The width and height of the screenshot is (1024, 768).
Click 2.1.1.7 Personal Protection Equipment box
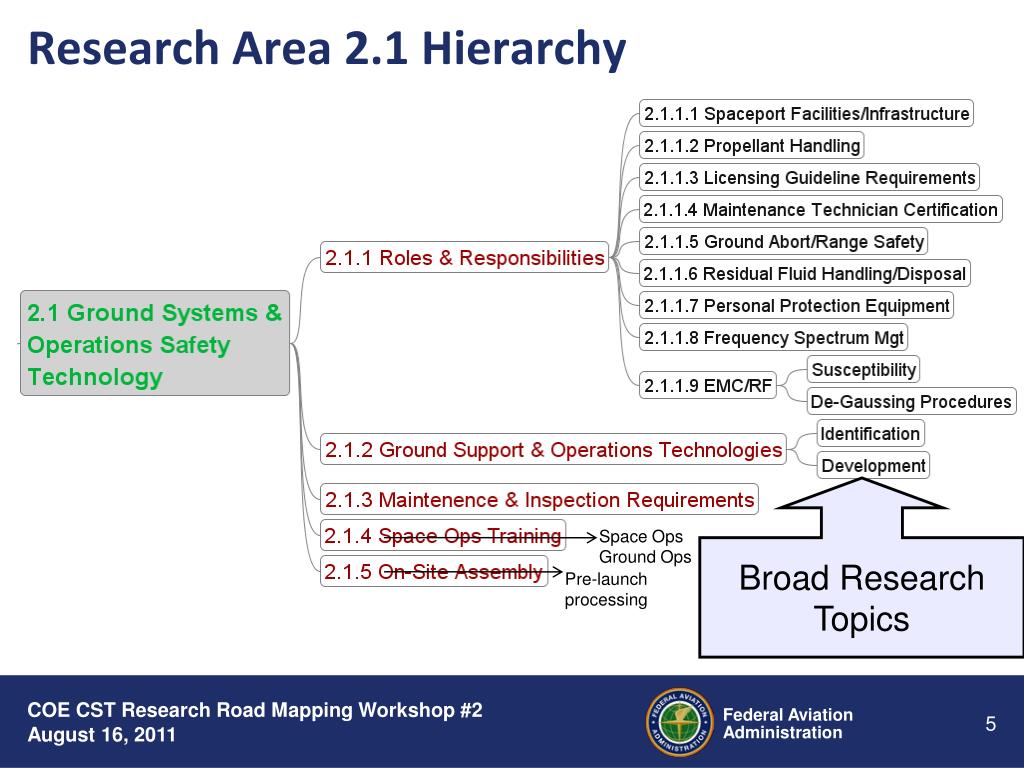pos(796,305)
